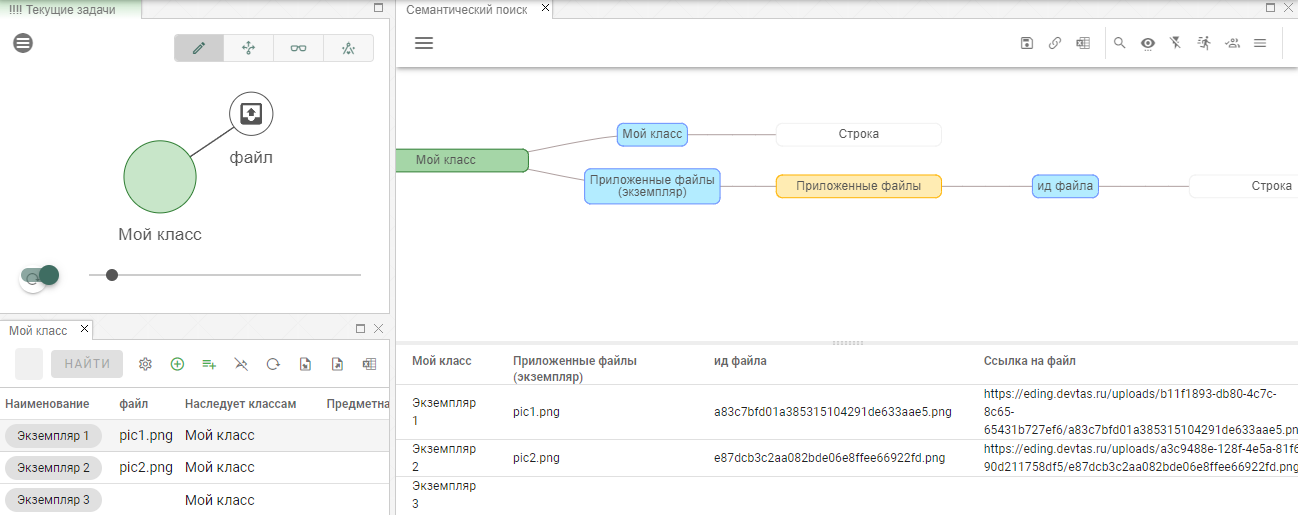Viewport: 1298px width, 515px height.
Task: Switch to the glasses view mode
Action: point(298,48)
